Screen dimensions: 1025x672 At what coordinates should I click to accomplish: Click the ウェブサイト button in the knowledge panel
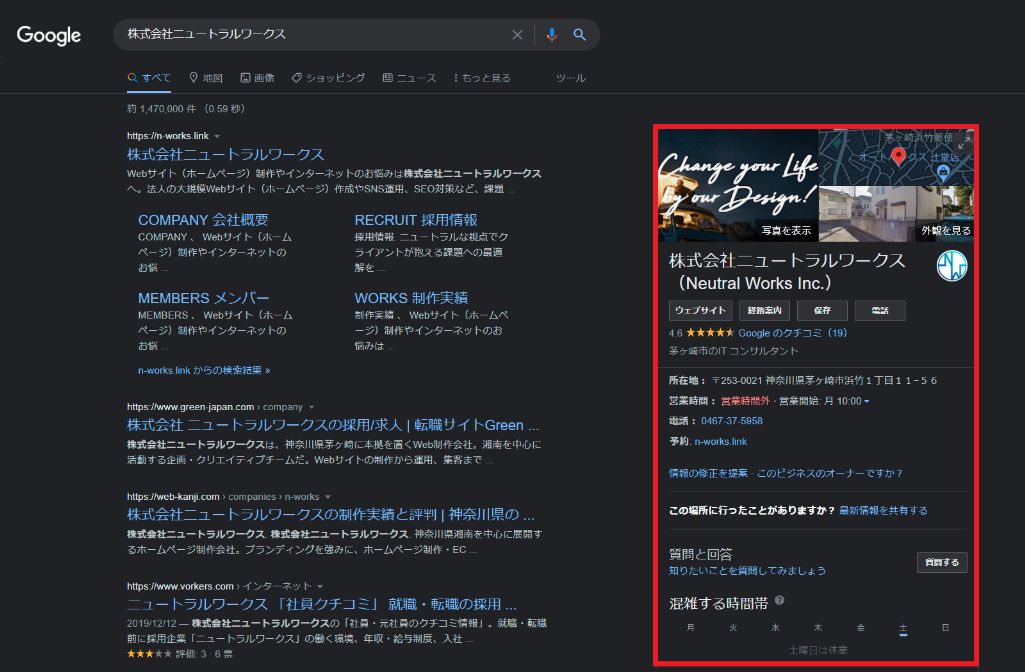[701, 310]
